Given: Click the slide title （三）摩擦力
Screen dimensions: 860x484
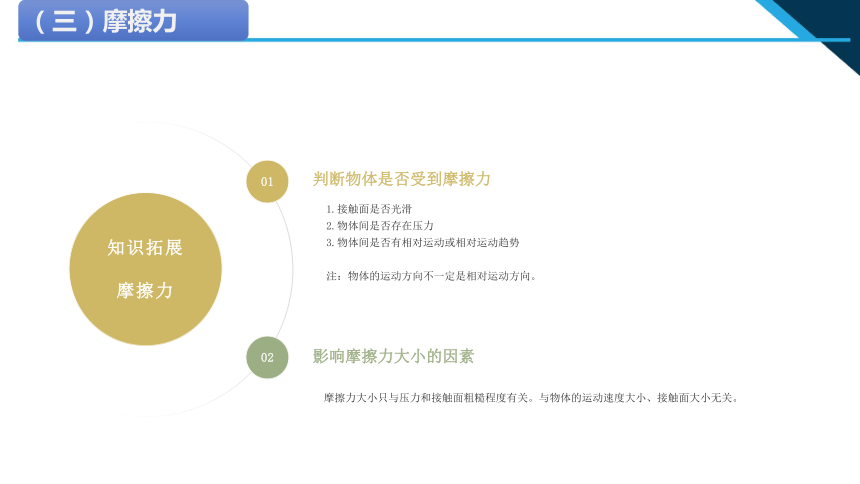Looking at the screenshot, I should pos(105,22).
